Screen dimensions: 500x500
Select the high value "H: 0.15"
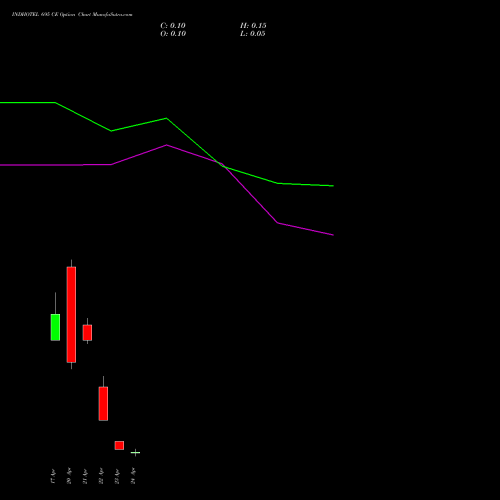point(253,26)
